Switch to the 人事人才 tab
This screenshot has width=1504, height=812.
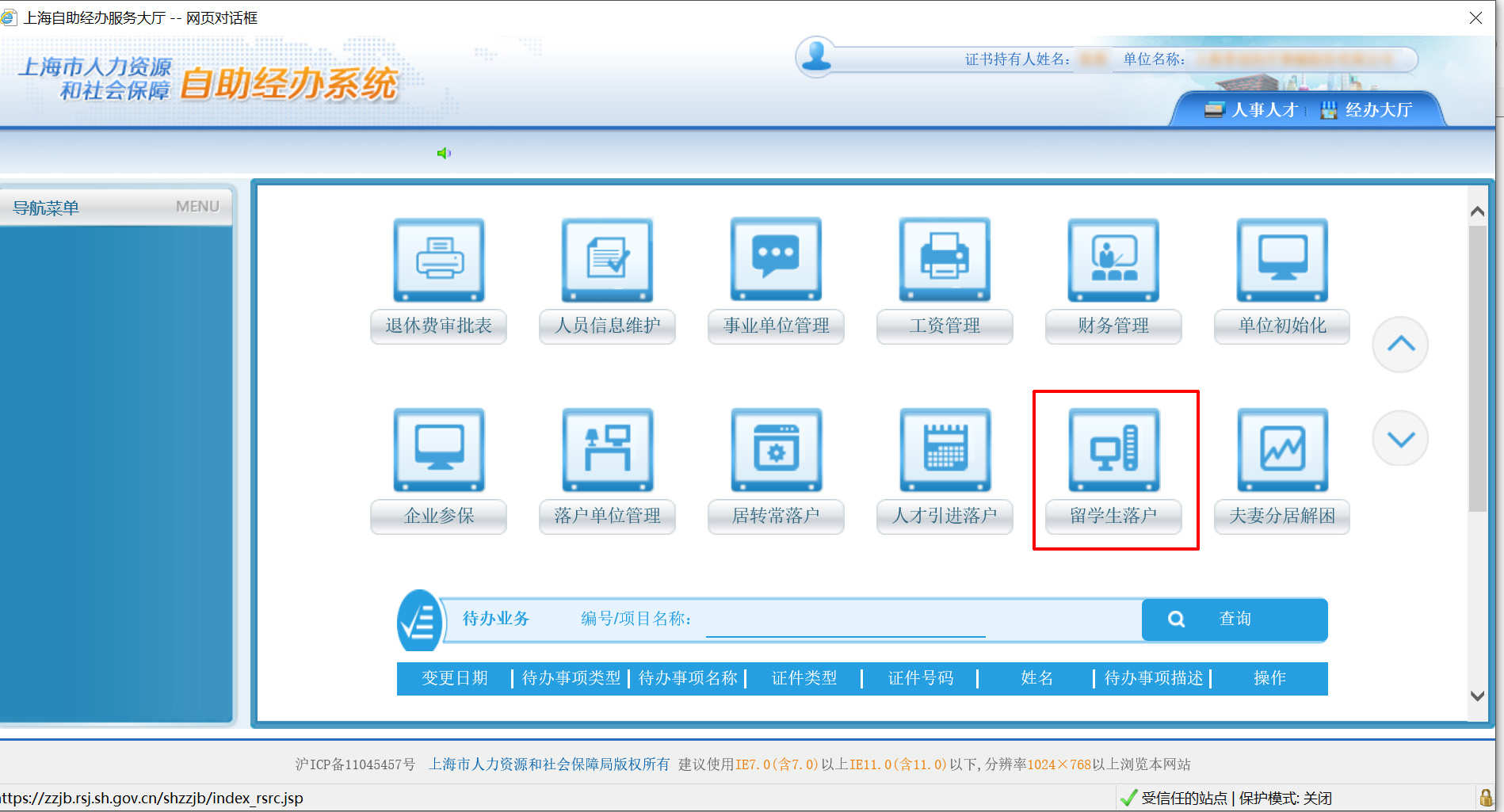[1251, 110]
